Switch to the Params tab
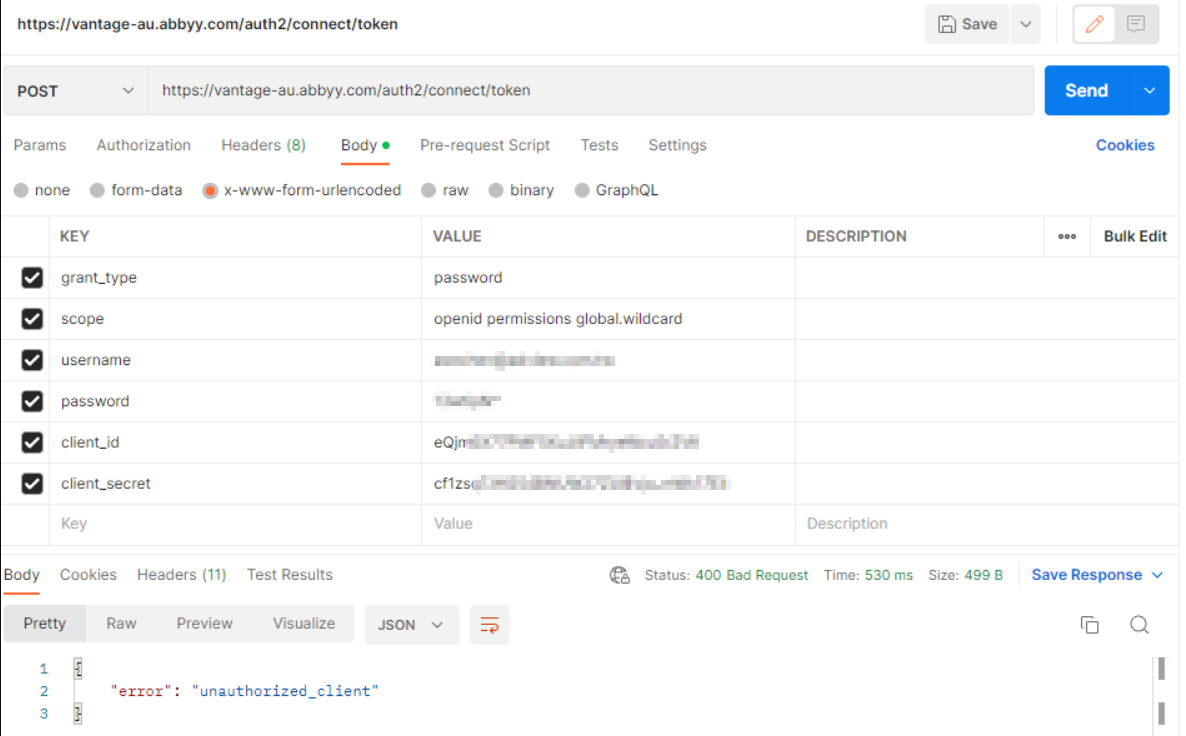The width and height of the screenshot is (1186, 736). pos(40,145)
